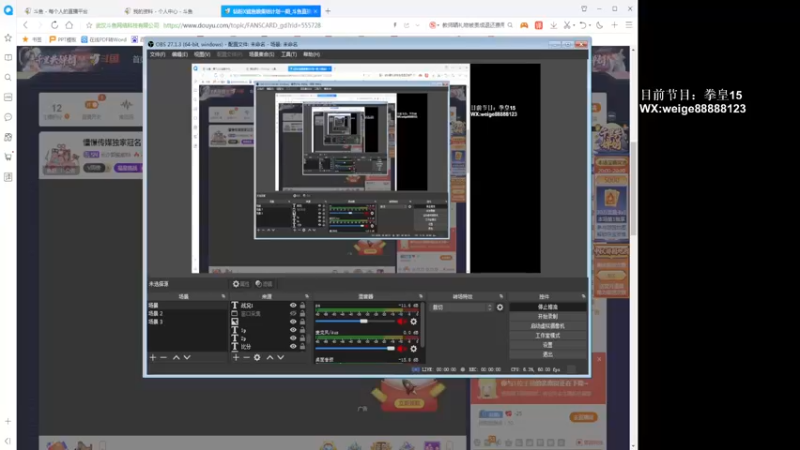The height and width of the screenshot is (450, 800).
Task: Move scene up in OBS scenes list
Action: tap(176, 358)
